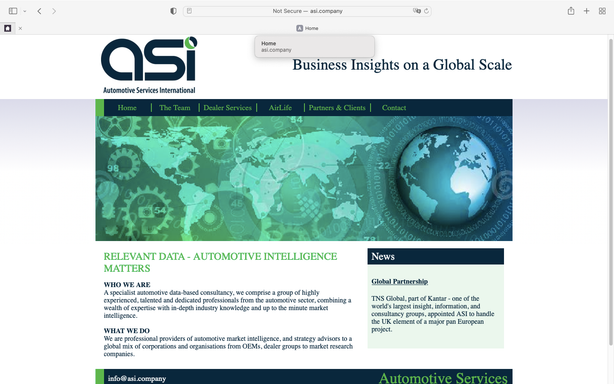Click the page's vertical scrollbar
The image size is (614, 384).
tap(610, 192)
